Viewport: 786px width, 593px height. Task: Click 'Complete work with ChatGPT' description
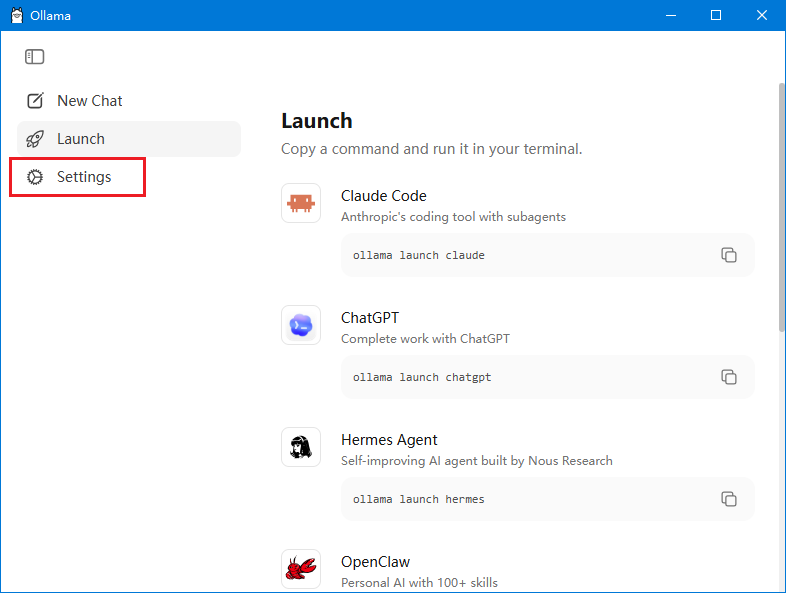click(425, 339)
